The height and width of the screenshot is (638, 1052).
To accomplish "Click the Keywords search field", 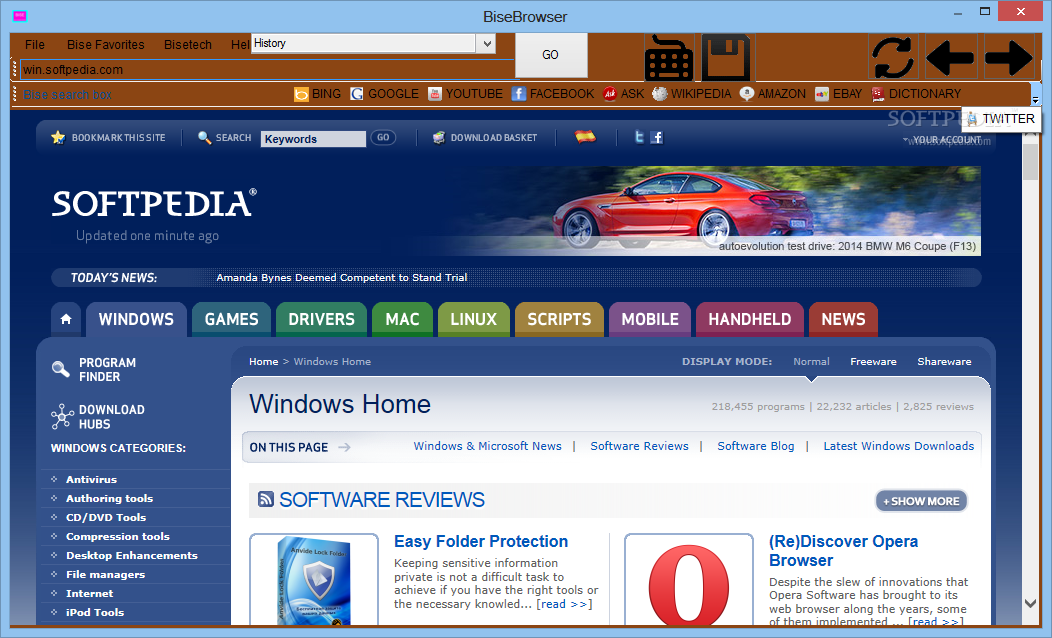I will 313,139.
